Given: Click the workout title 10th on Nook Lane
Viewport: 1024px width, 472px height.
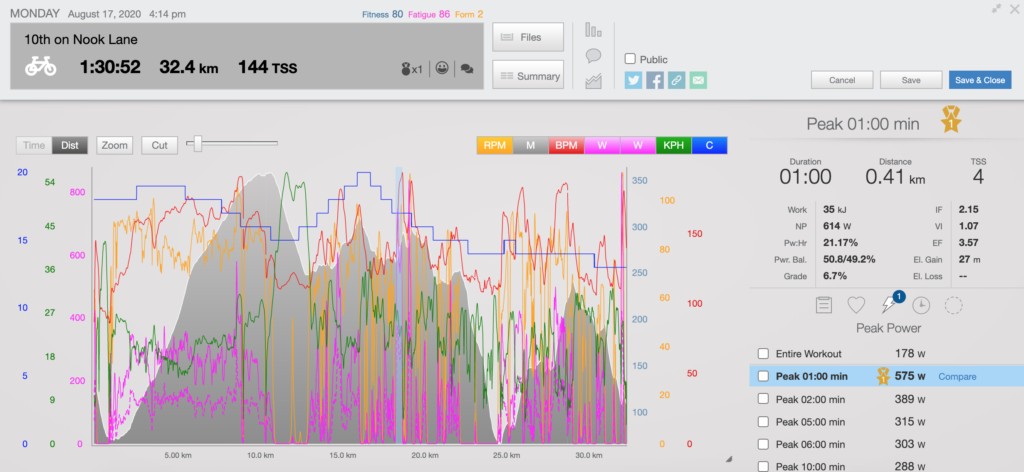Looking at the screenshot, I should pos(81,40).
